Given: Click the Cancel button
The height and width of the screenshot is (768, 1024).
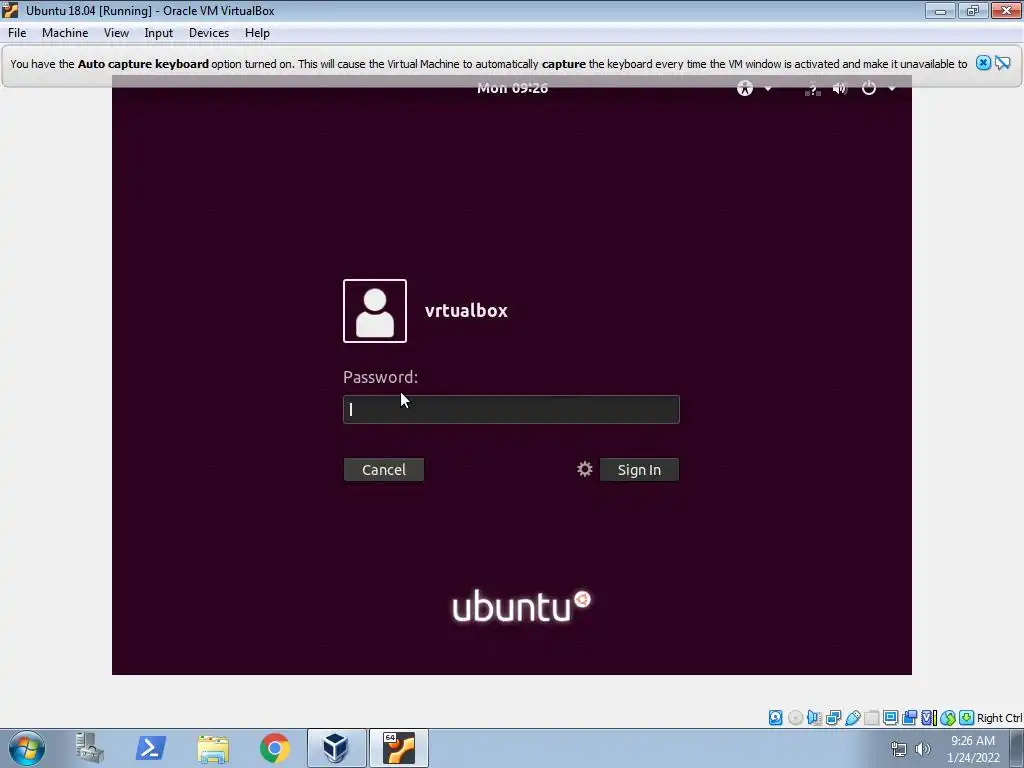Looking at the screenshot, I should point(384,470).
